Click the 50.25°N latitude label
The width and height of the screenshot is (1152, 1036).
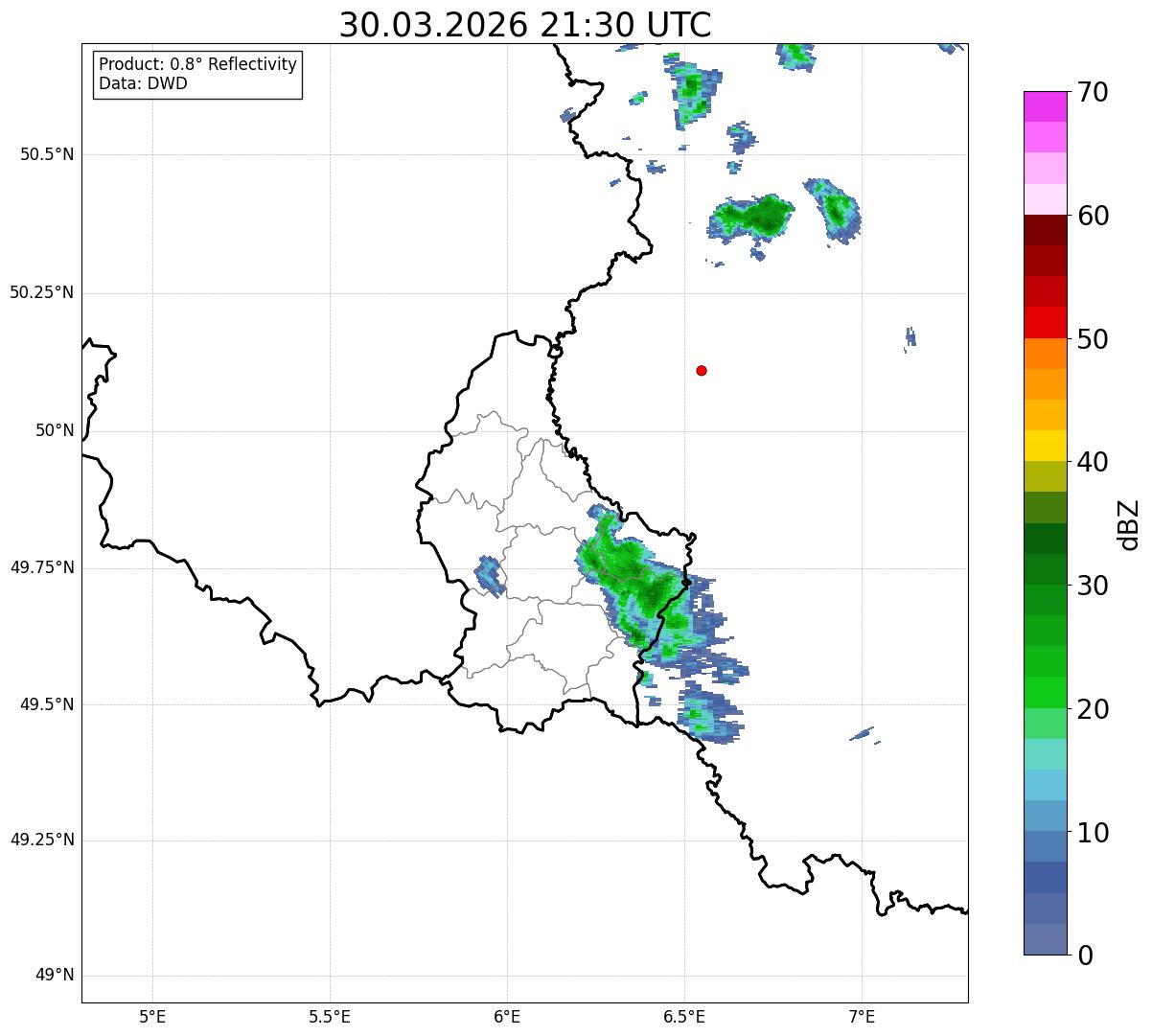pos(42,292)
